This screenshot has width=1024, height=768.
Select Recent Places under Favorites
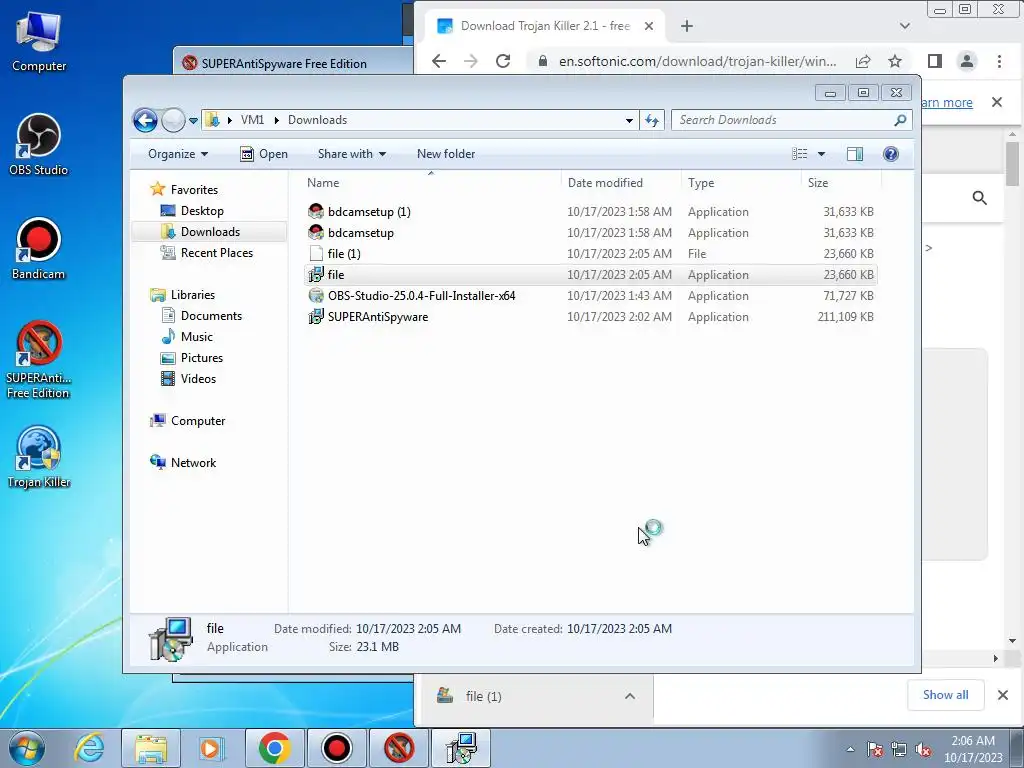(216, 253)
